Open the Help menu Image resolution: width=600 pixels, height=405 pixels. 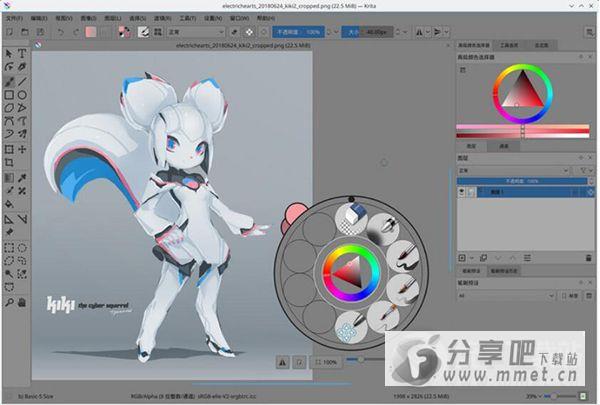(266, 18)
